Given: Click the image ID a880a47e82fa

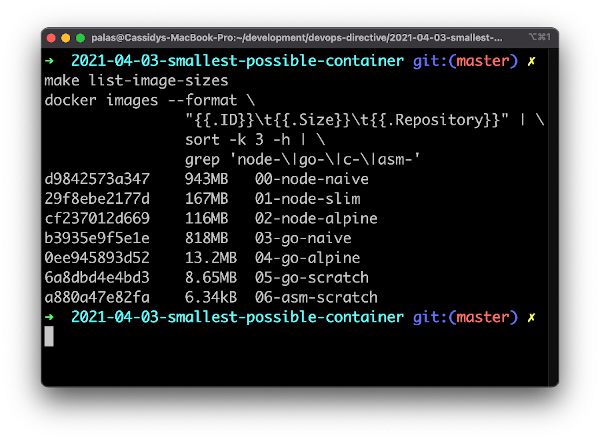Looking at the screenshot, I should 97,297.
